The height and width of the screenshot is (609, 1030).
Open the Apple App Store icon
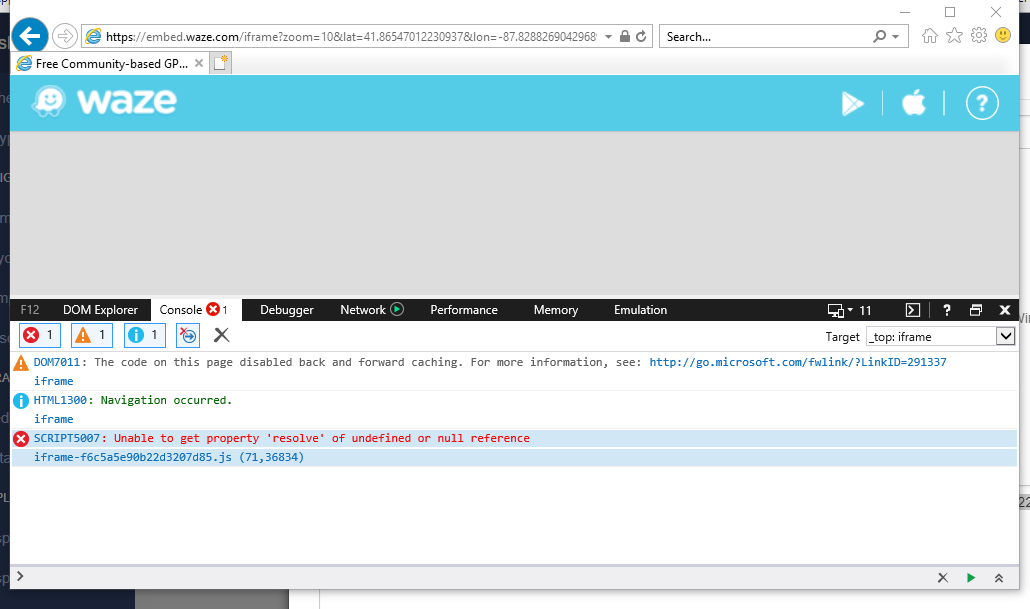click(x=914, y=102)
